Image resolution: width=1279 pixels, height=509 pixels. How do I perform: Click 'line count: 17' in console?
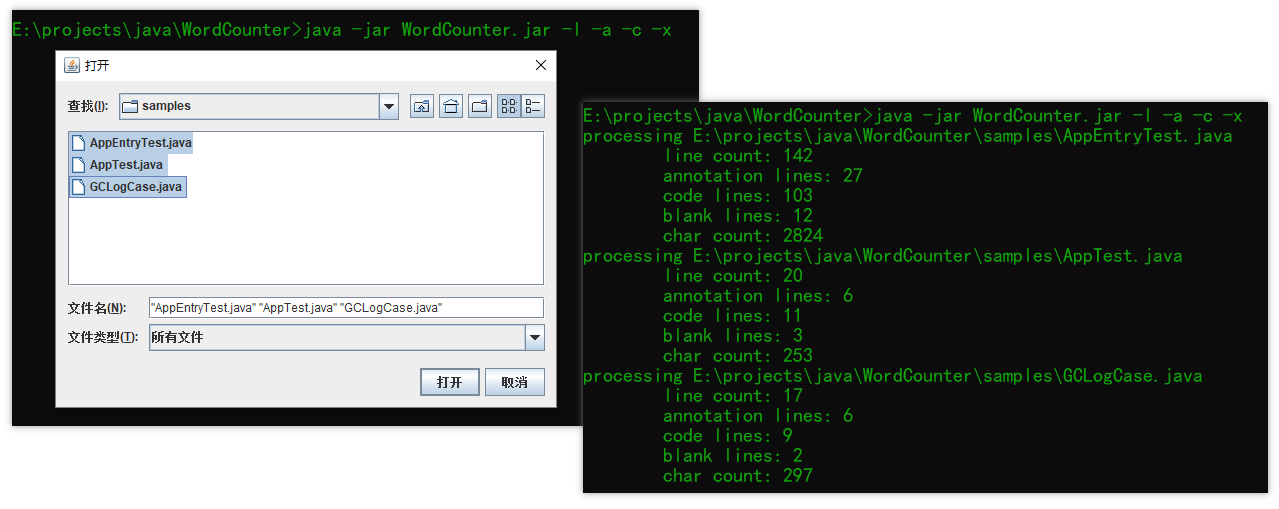[733, 396]
